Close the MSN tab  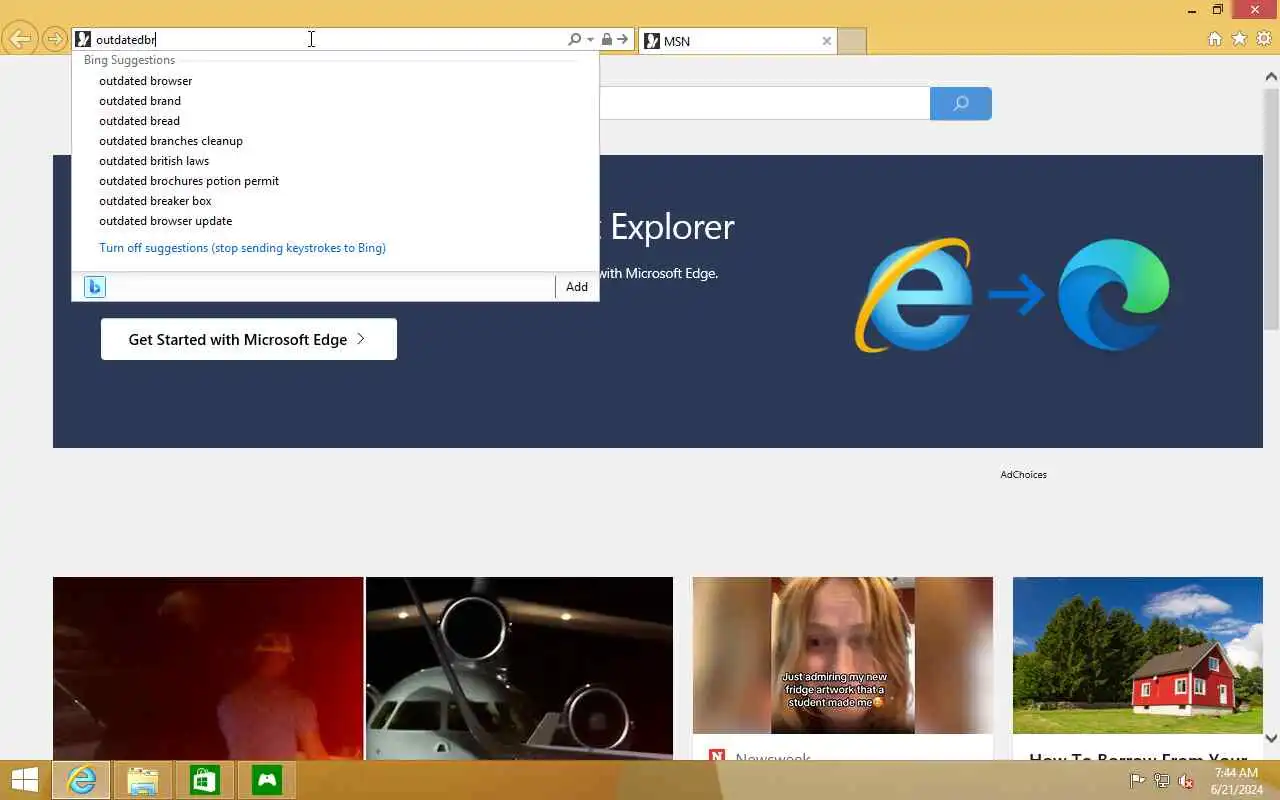pyautogui.click(x=826, y=41)
